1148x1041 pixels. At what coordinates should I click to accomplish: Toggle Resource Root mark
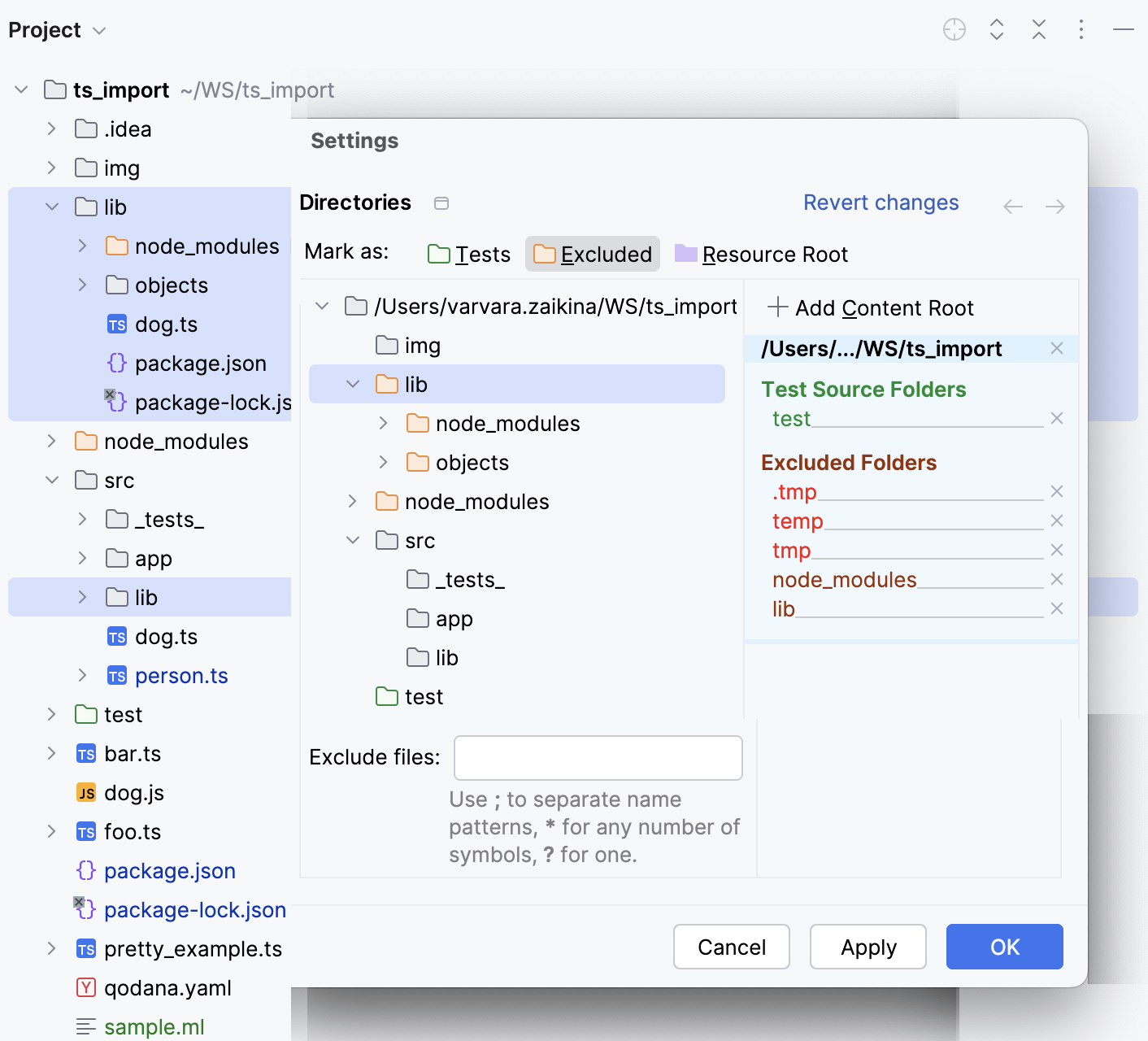tap(760, 254)
